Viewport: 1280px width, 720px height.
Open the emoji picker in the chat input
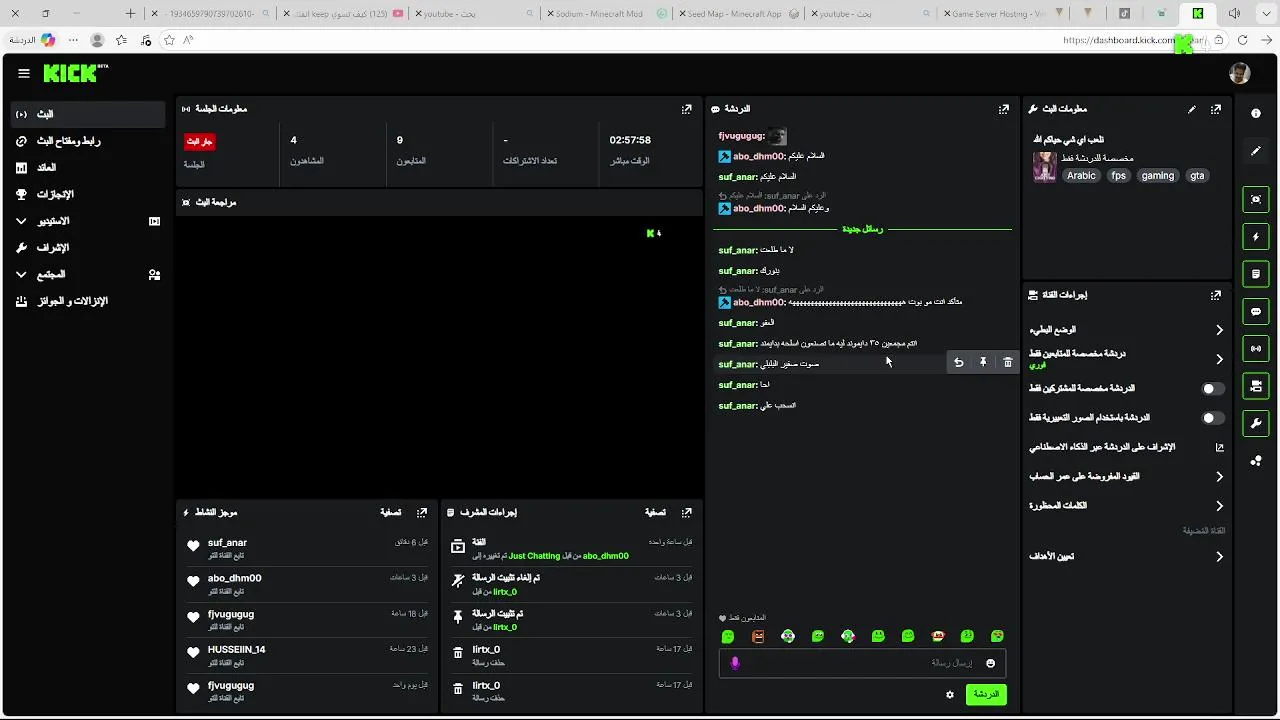[x=991, y=663]
